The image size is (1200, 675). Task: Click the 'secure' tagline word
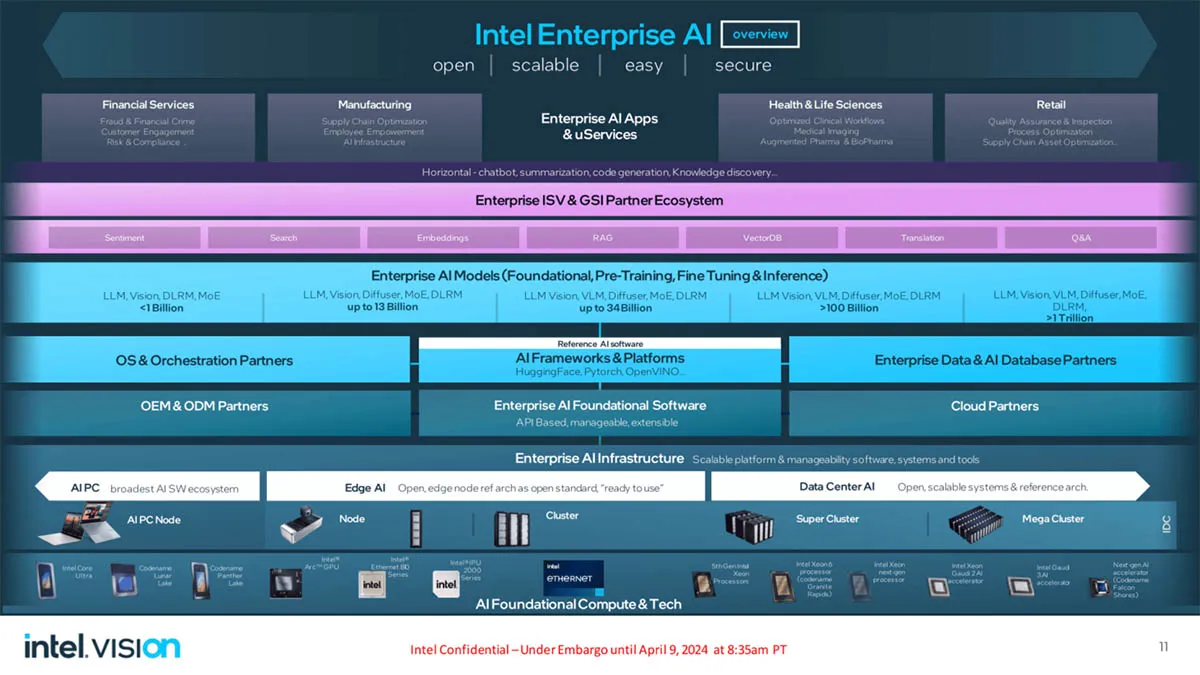pyautogui.click(x=743, y=65)
